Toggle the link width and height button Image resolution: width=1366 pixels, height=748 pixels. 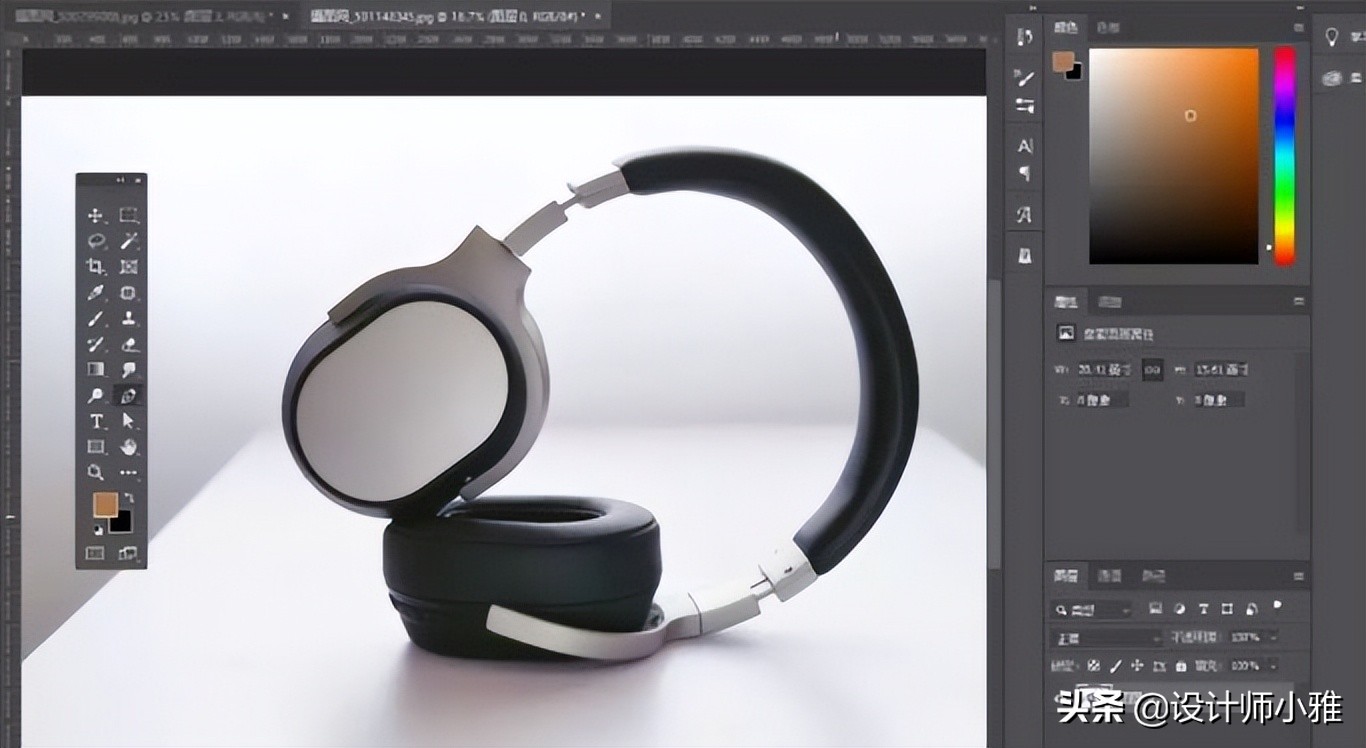(x=1152, y=370)
